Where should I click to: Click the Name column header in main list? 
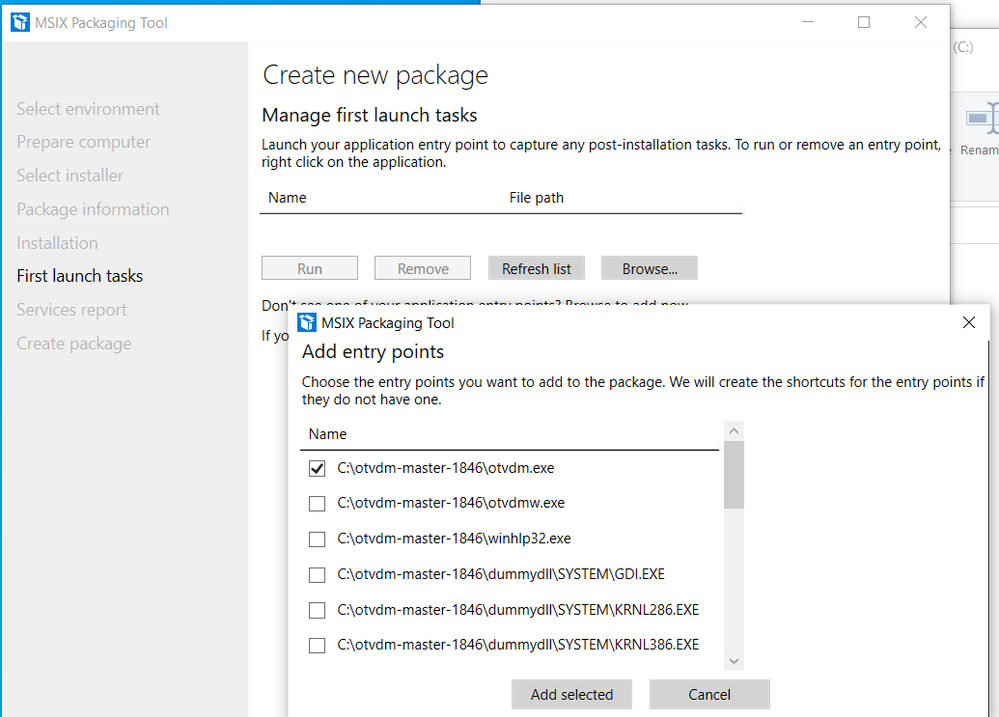287,198
